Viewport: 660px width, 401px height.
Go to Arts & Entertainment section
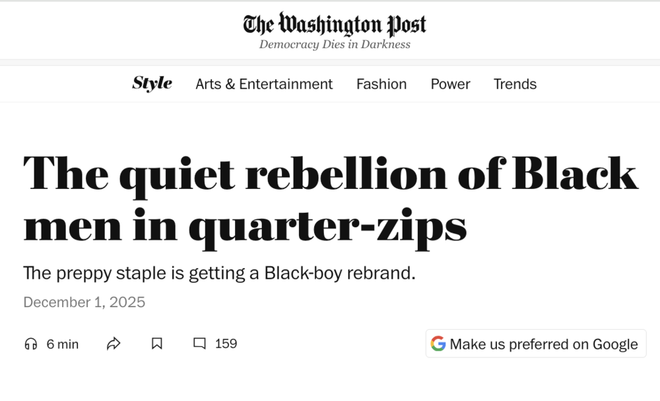264,84
